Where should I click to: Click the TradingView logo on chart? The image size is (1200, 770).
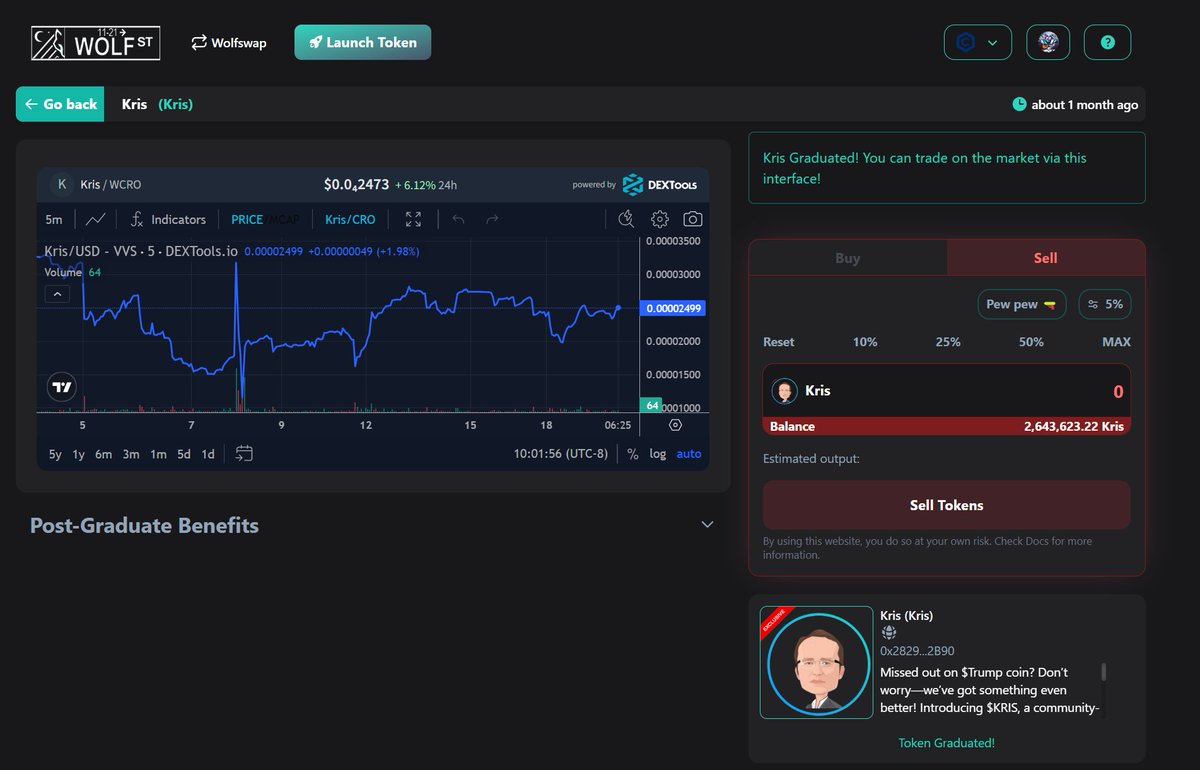[x=61, y=387]
